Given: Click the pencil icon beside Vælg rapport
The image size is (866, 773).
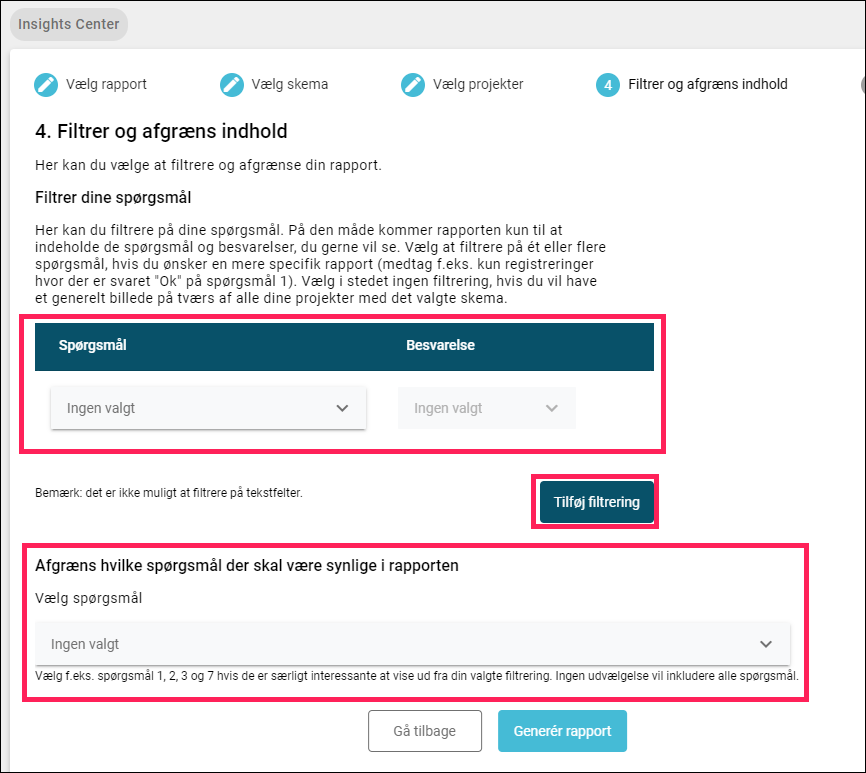Looking at the screenshot, I should click(x=46, y=84).
